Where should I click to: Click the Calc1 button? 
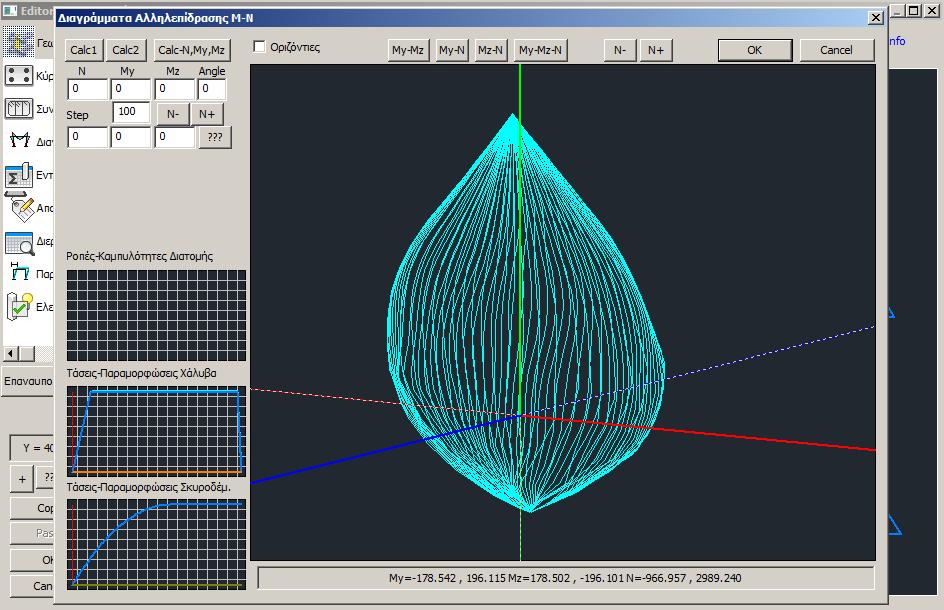click(84, 50)
